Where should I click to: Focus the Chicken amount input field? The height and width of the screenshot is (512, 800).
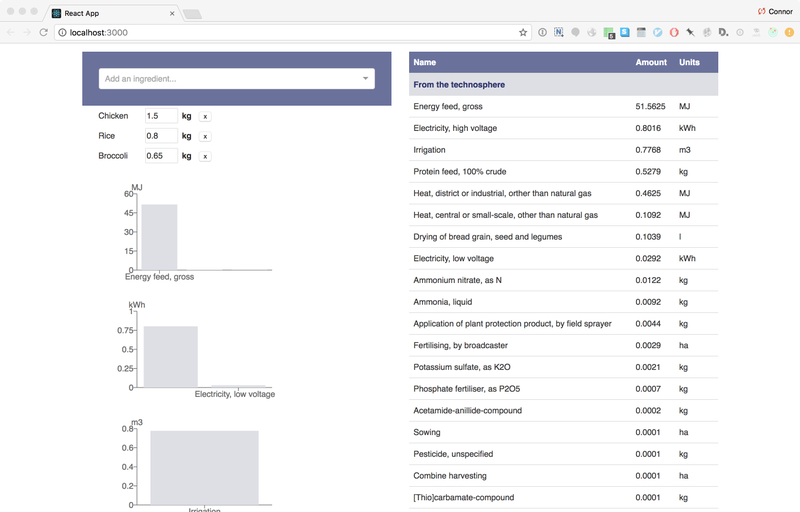tap(161, 116)
